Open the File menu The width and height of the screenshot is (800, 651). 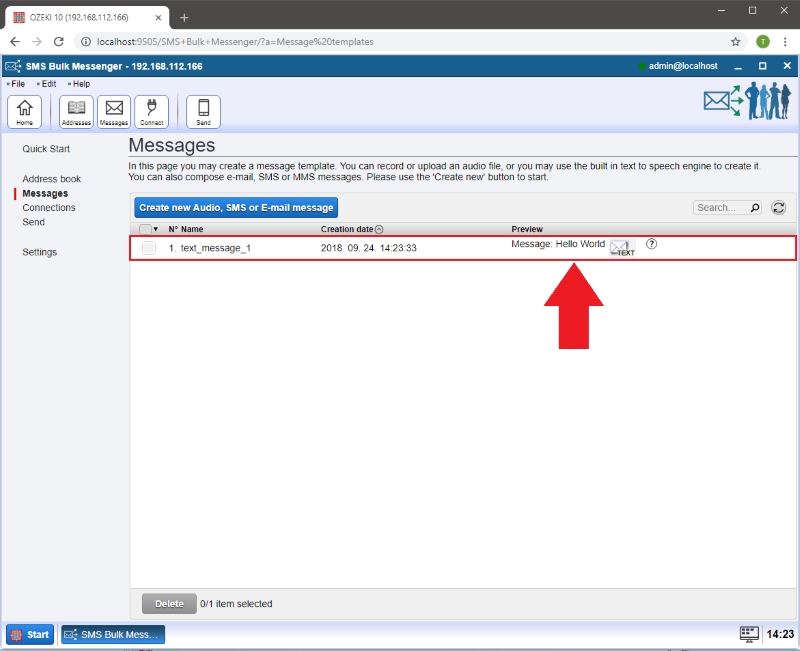click(18, 84)
